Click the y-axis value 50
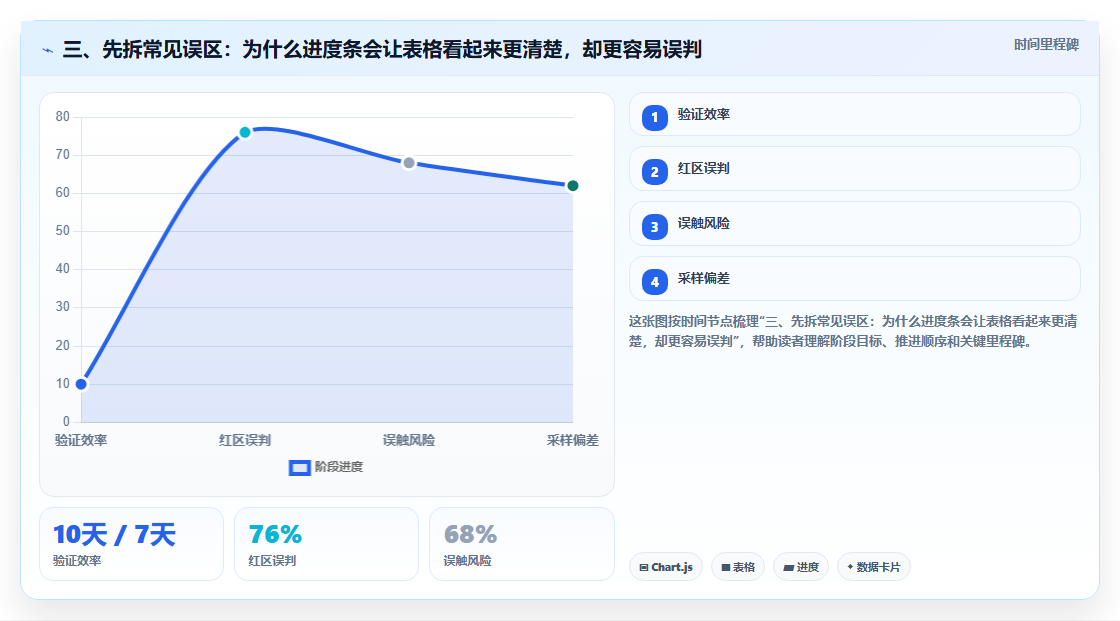 point(63,231)
